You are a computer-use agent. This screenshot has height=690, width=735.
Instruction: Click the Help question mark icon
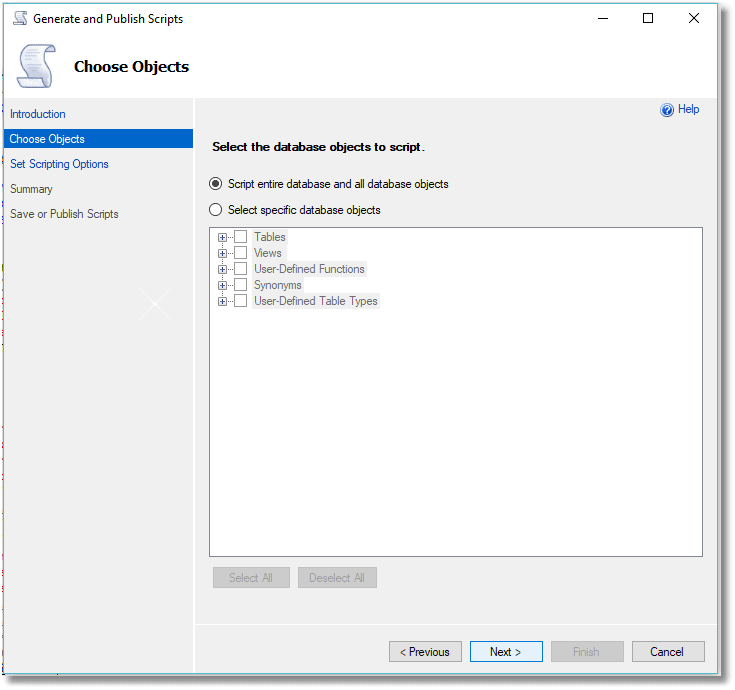coord(667,110)
